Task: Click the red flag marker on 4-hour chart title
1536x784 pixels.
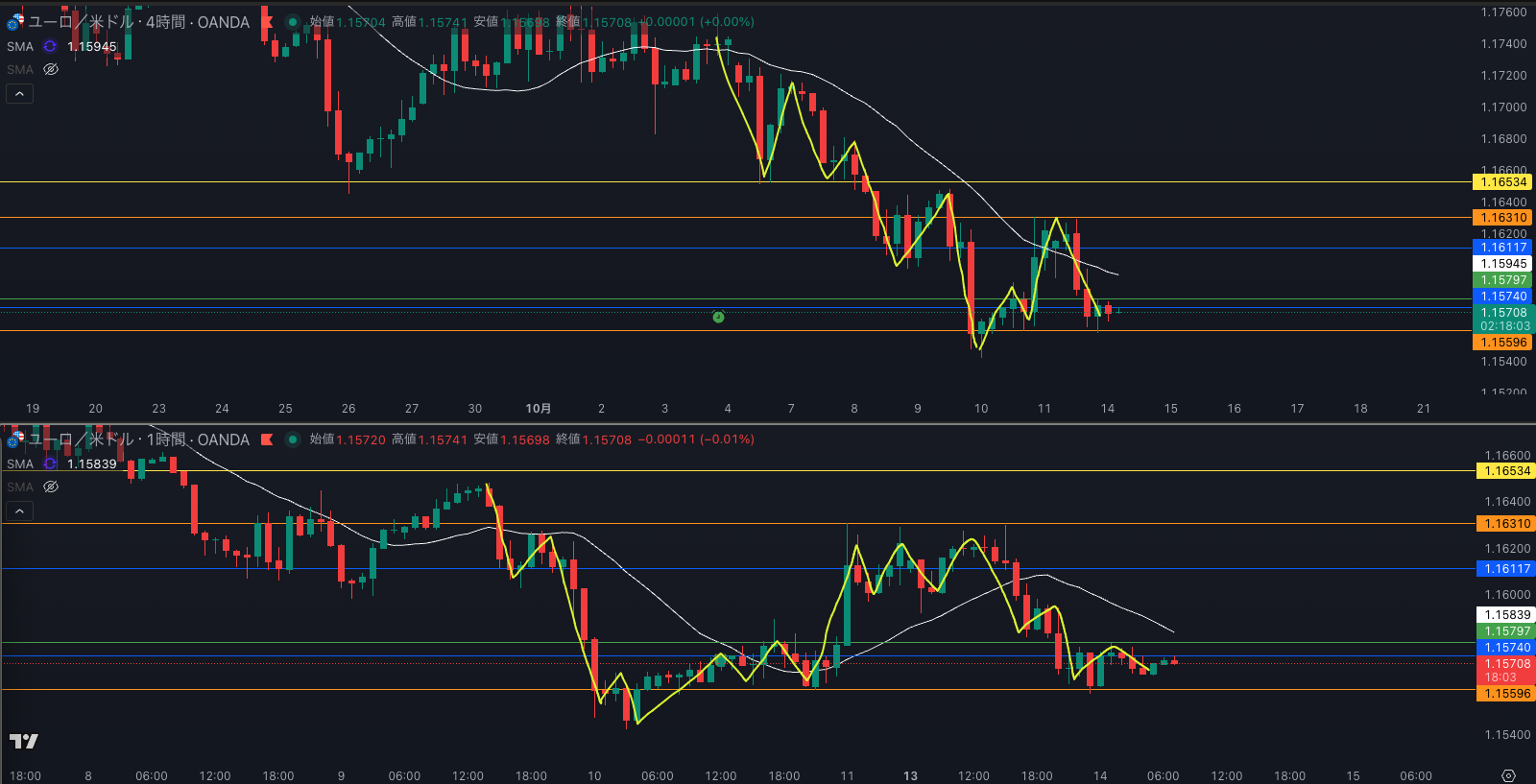Action: [267, 22]
